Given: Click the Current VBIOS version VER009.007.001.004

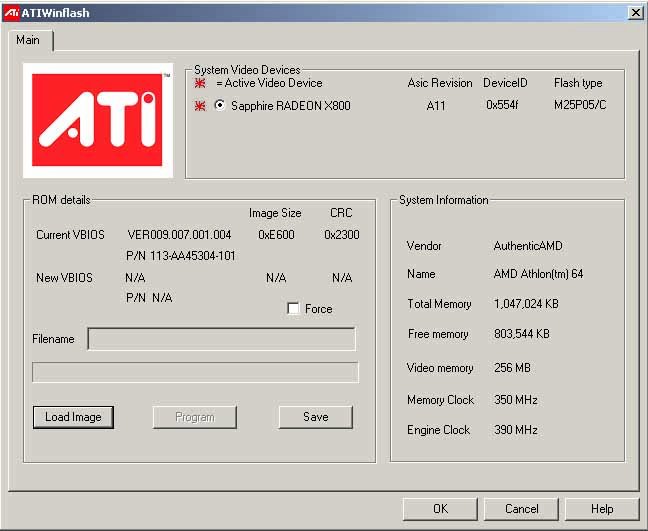Looking at the screenshot, I should pyautogui.click(x=179, y=235).
